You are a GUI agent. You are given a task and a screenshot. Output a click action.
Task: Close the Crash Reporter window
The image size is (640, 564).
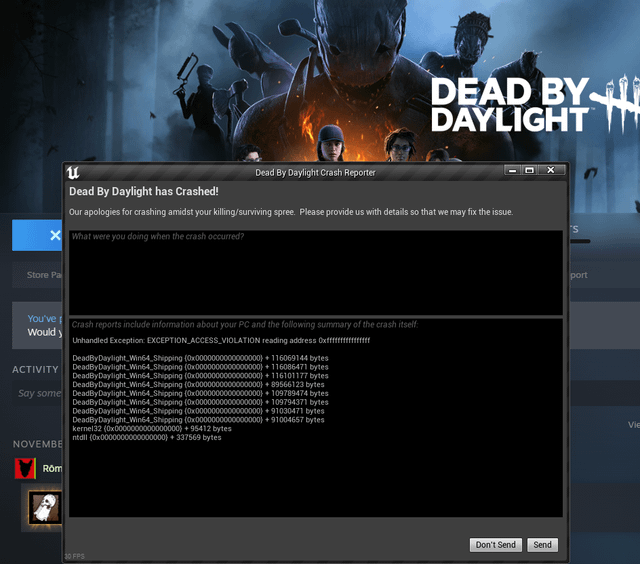(551, 170)
